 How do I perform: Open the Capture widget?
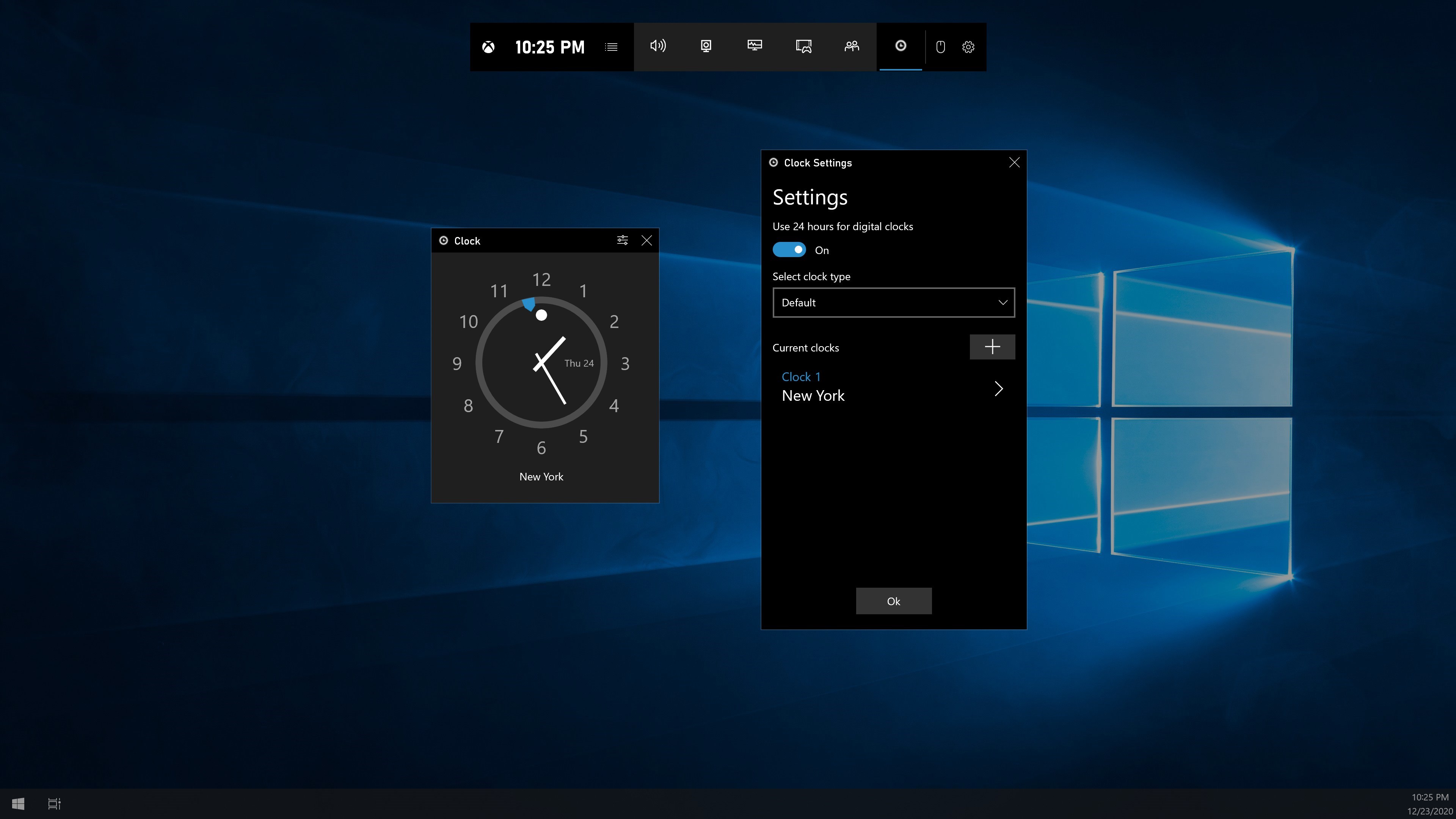[x=705, y=46]
